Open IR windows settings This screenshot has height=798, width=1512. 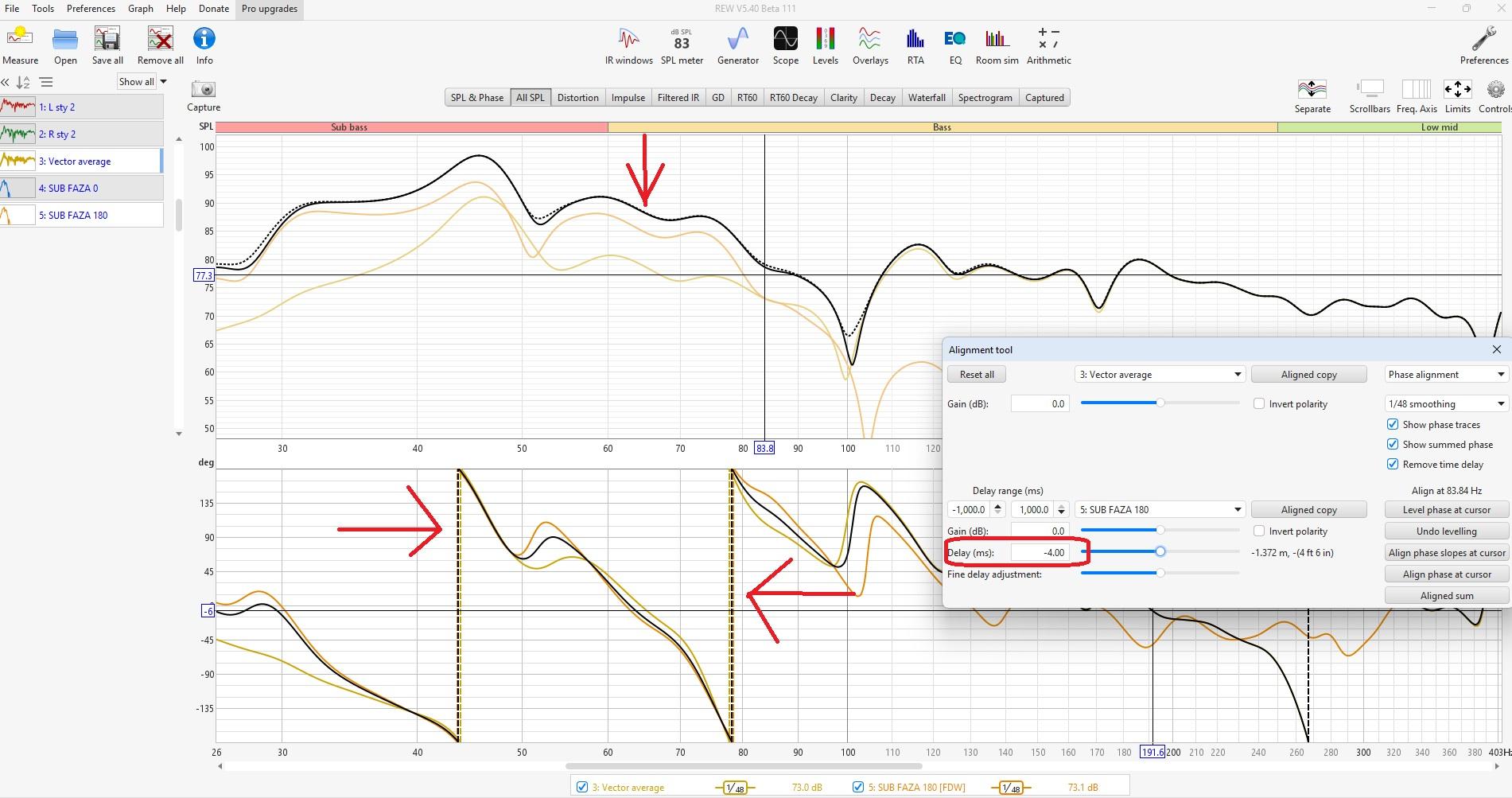[x=628, y=45]
